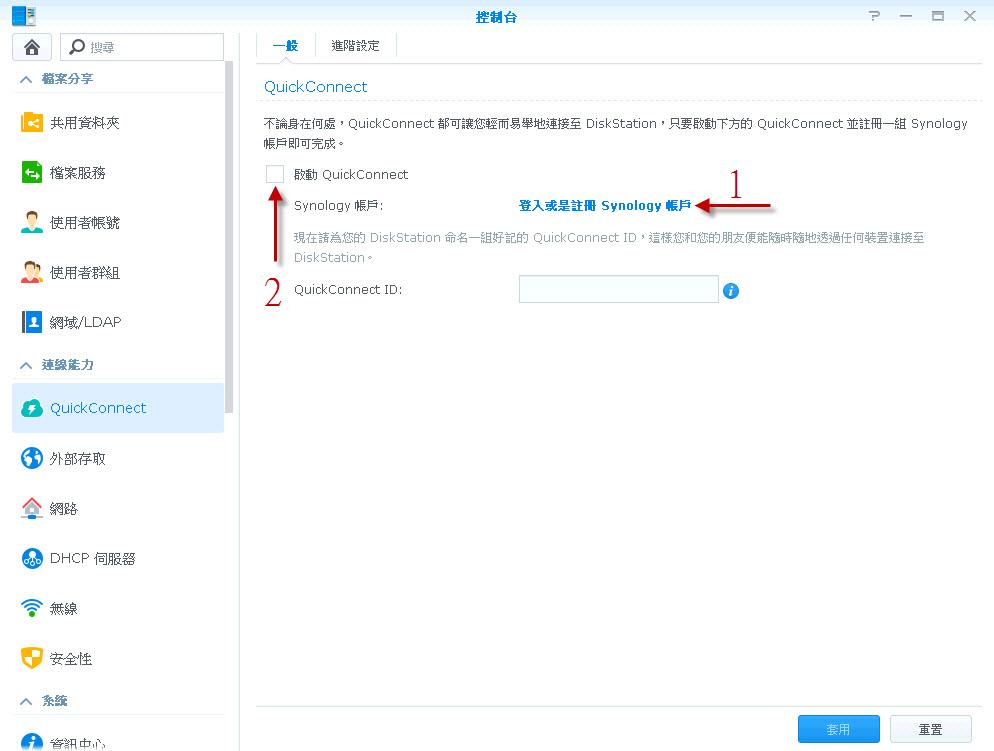Click the 重置 reset button
This screenshot has width=994, height=751.
point(931,729)
